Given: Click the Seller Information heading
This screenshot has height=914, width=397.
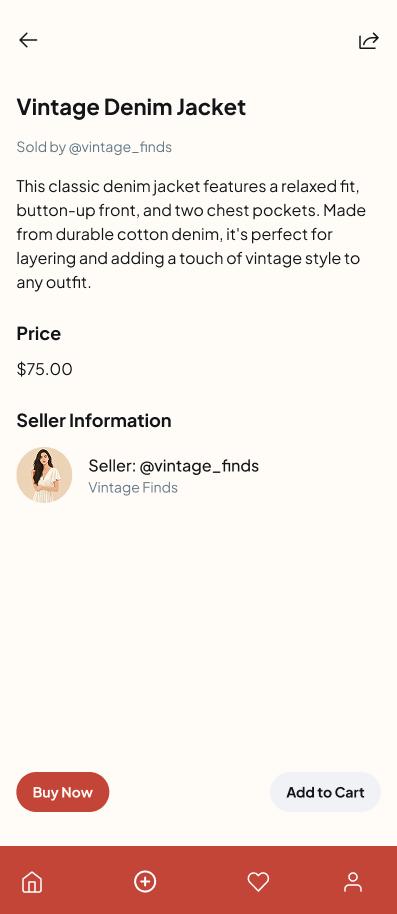Looking at the screenshot, I should pyautogui.click(x=94, y=420).
